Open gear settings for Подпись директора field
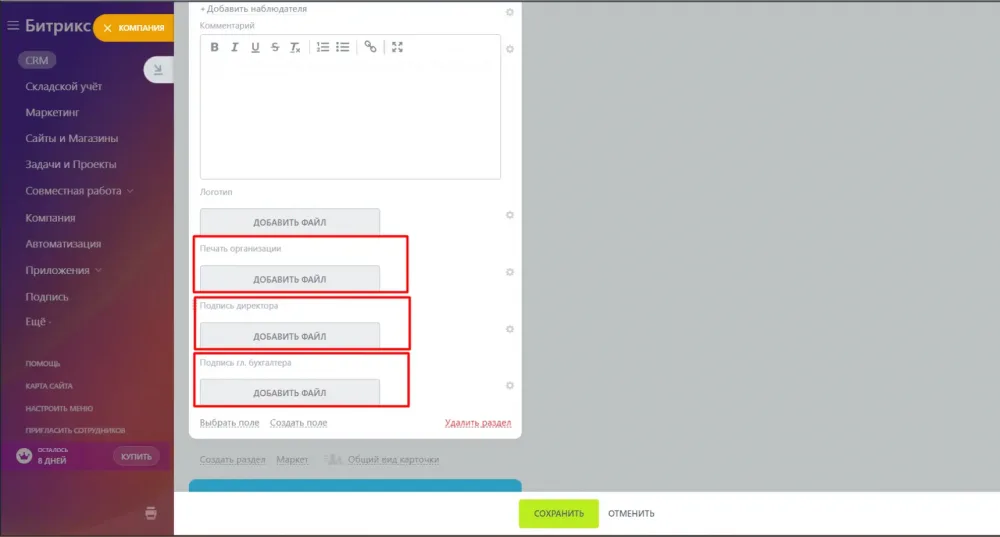1000x537 pixels. click(510, 329)
